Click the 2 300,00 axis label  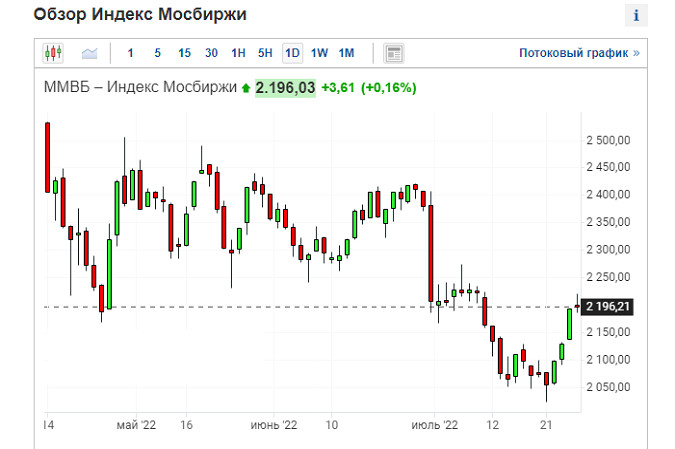pyautogui.click(x=608, y=249)
